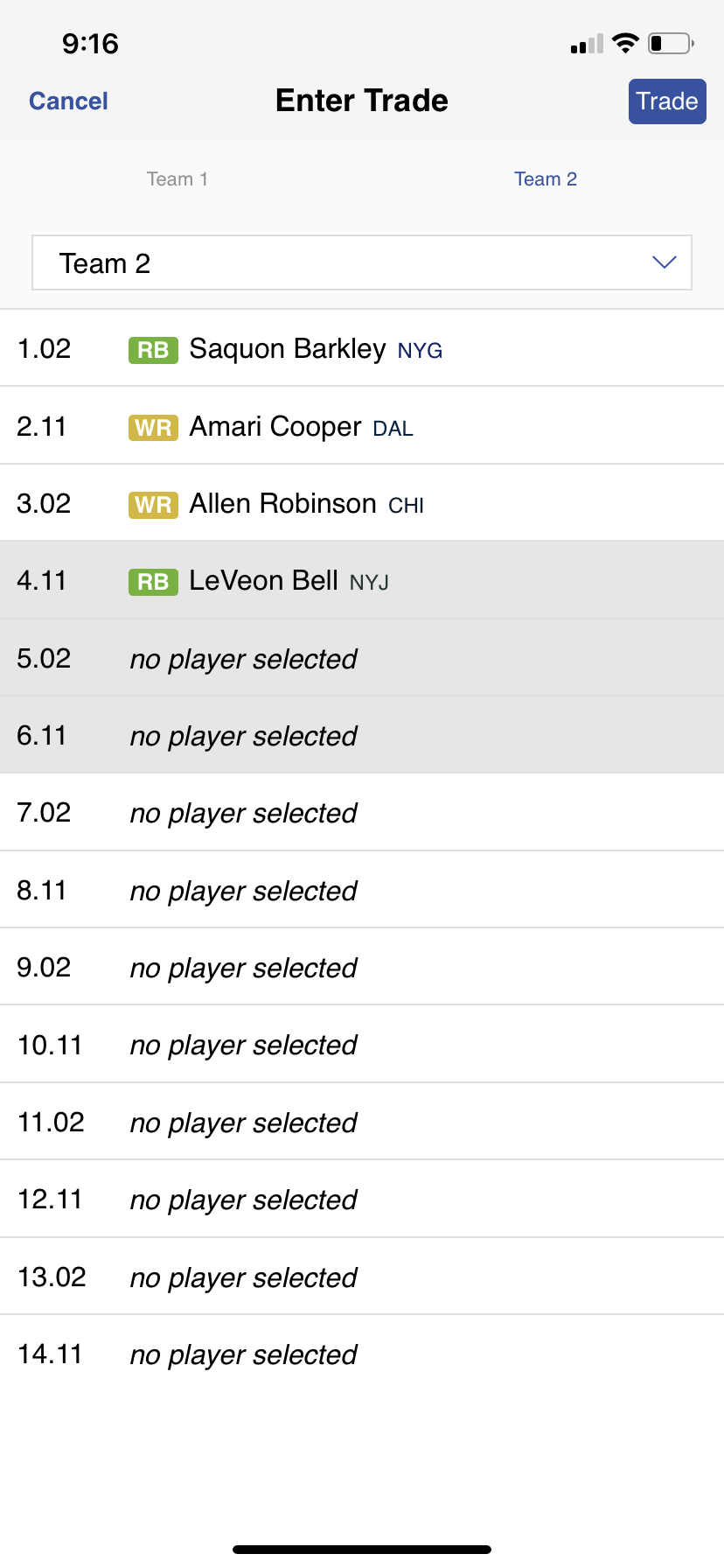Viewport: 724px width, 1568px height.
Task: Select the 10.11 empty pick row
Action: click(361, 1045)
